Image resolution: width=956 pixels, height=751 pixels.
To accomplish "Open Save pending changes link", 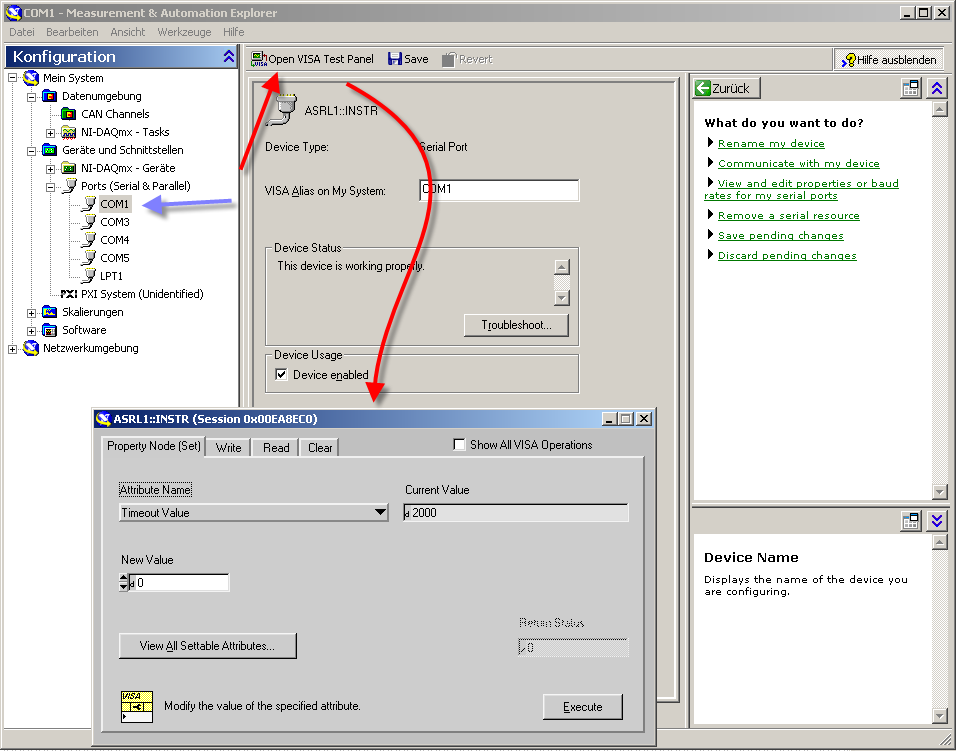I will pos(780,235).
